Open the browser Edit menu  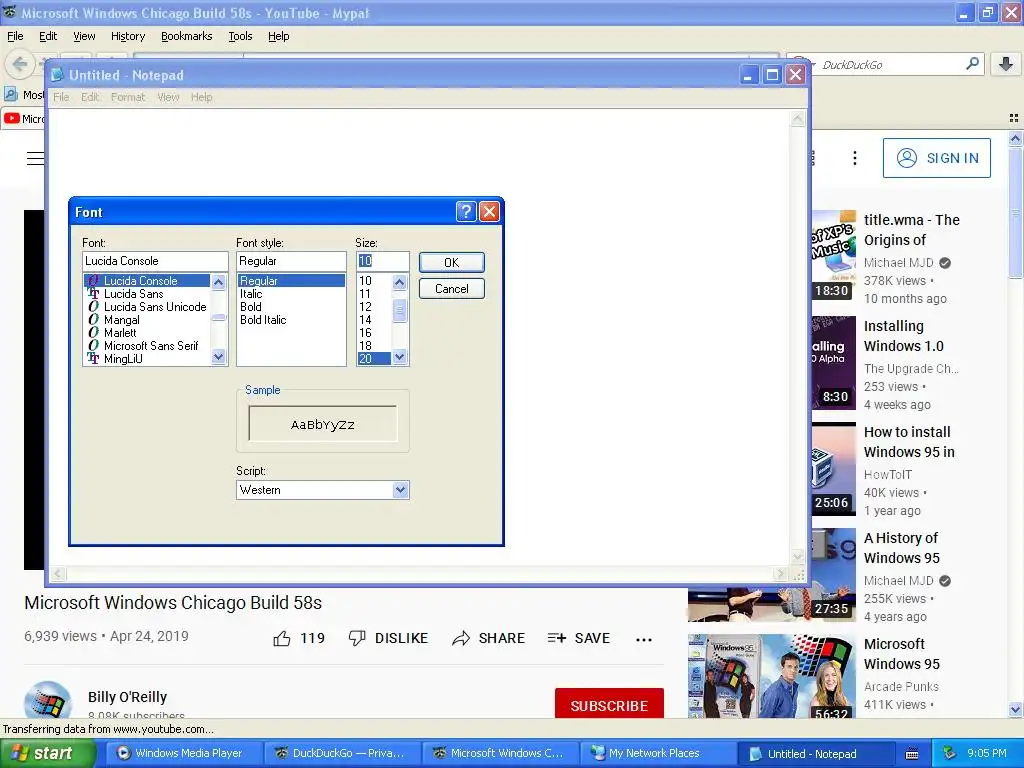coord(48,36)
